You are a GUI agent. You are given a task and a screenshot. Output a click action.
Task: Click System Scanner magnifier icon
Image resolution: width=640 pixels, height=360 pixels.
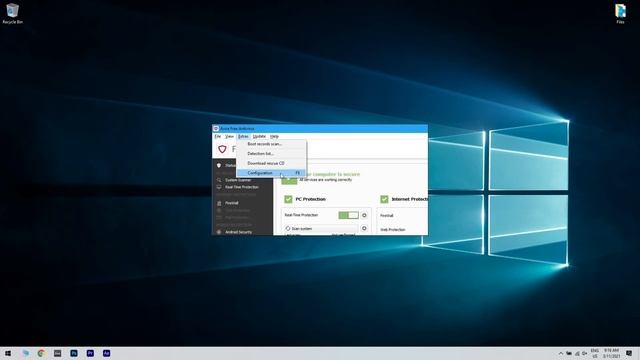(x=219, y=180)
